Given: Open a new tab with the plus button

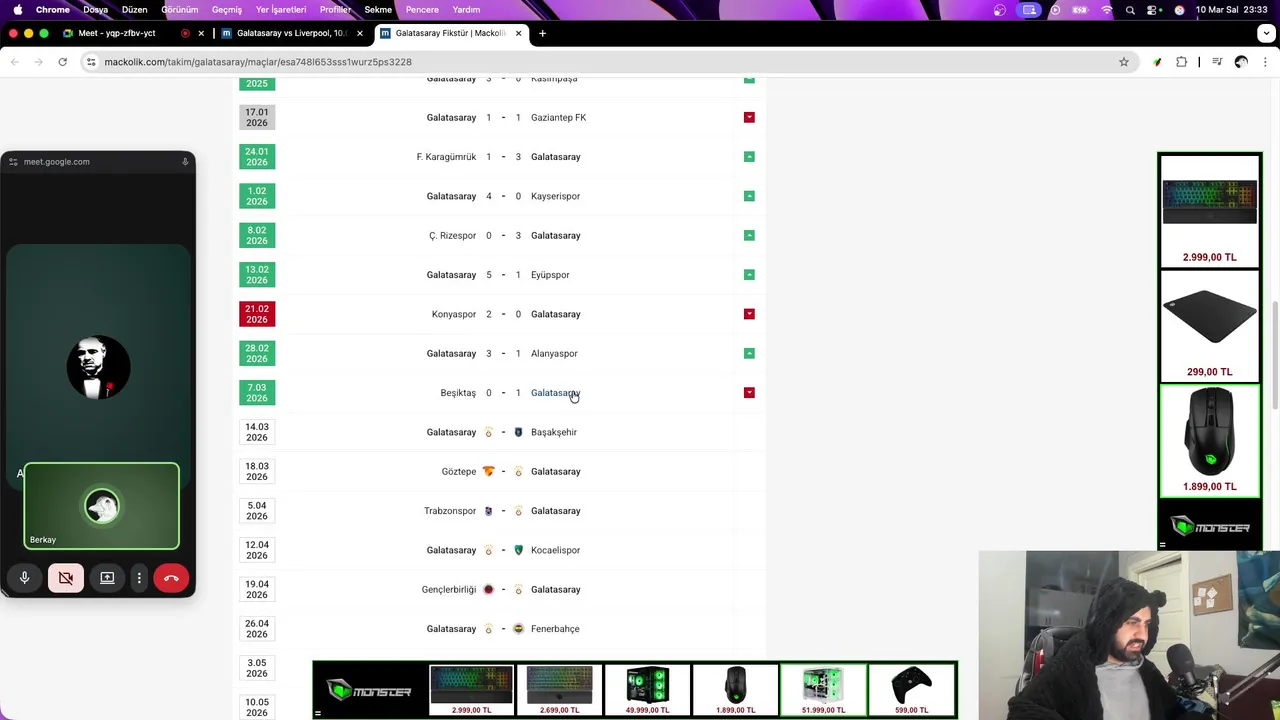Looking at the screenshot, I should tap(542, 33).
